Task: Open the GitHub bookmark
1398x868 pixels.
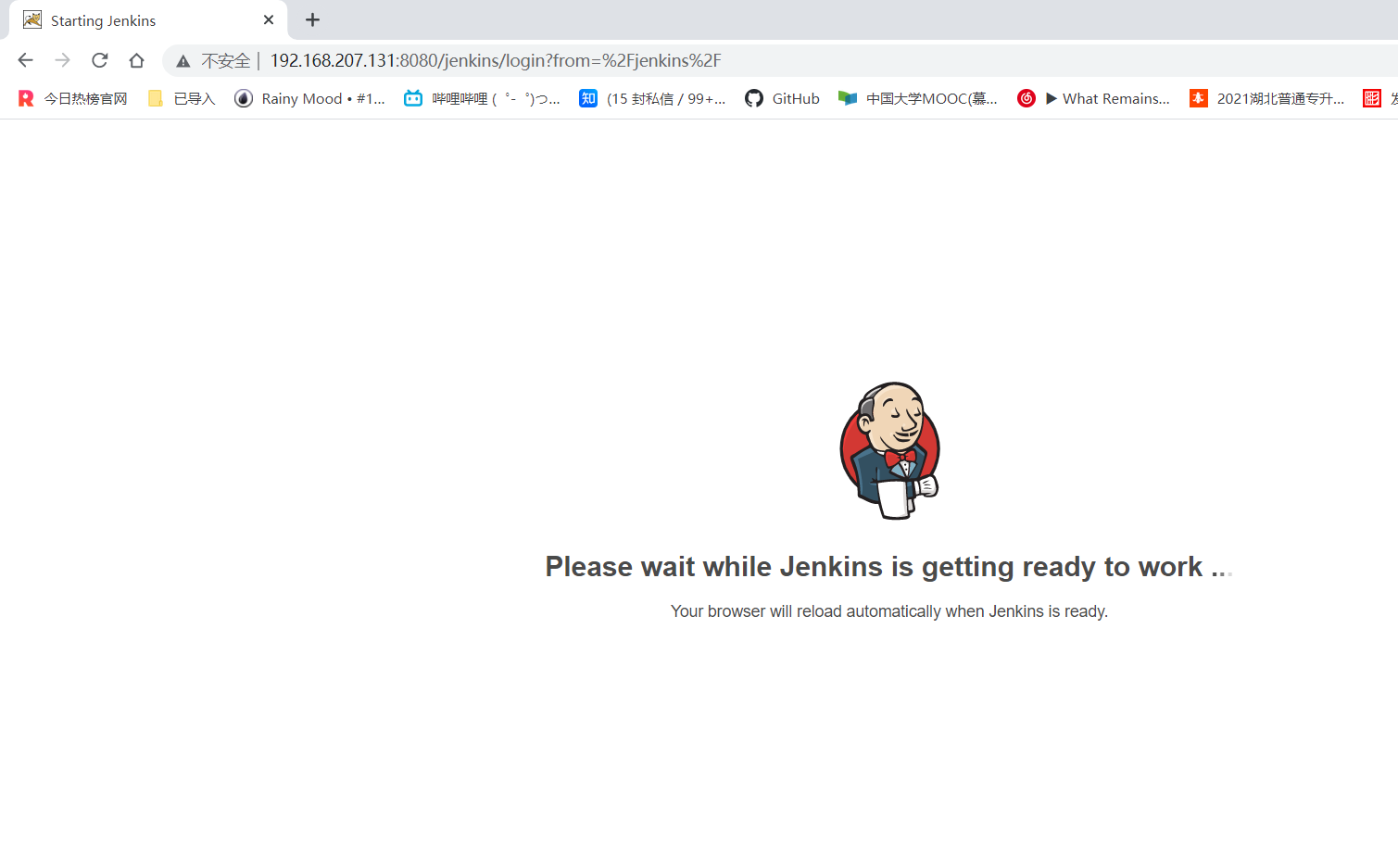Action: click(x=783, y=98)
